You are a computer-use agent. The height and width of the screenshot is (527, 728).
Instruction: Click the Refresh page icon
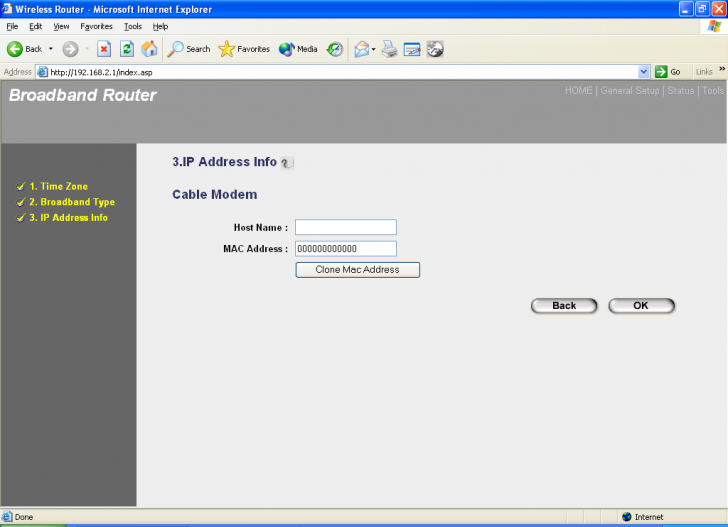tap(127, 48)
